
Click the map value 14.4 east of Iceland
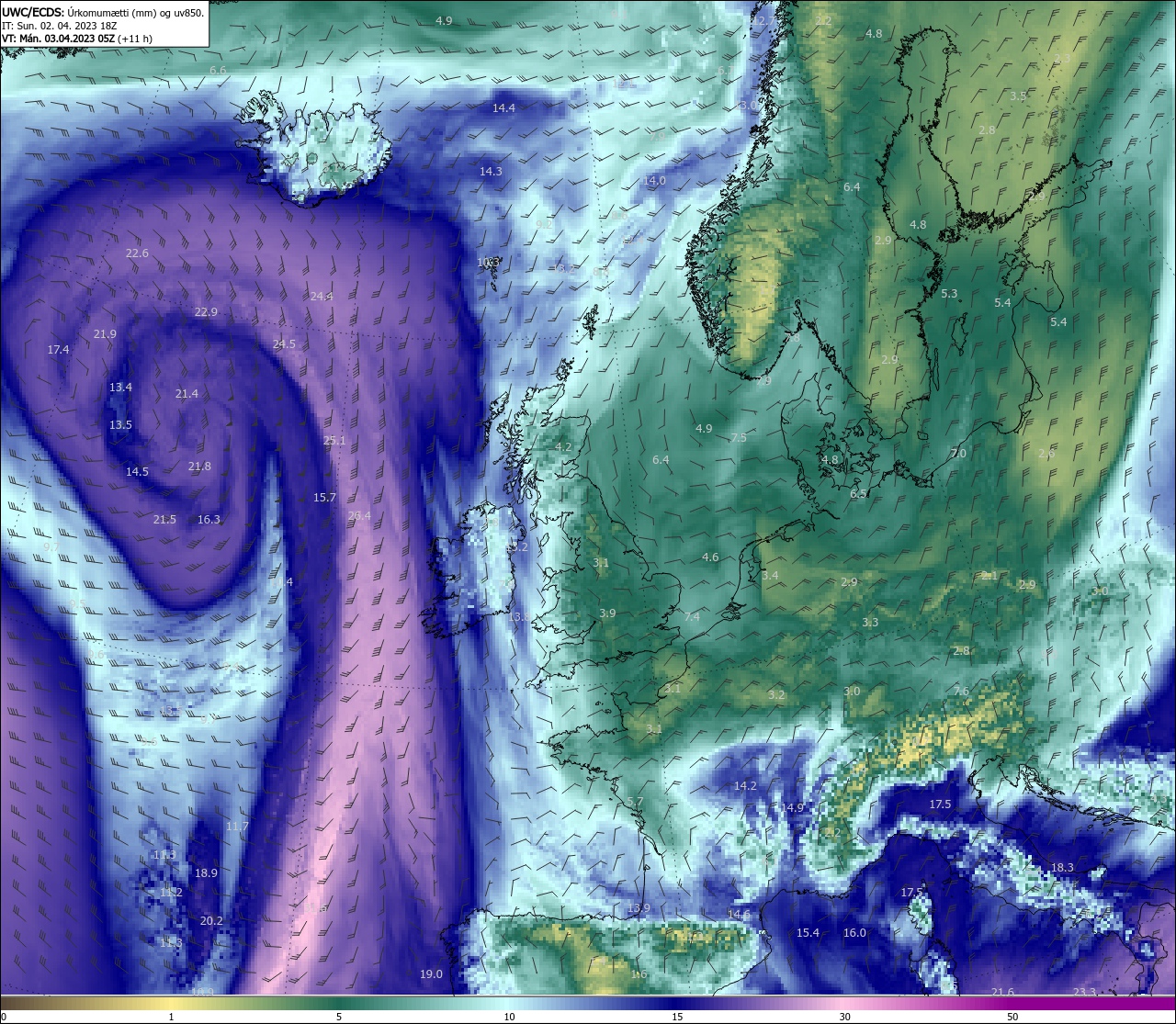tap(503, 108)
